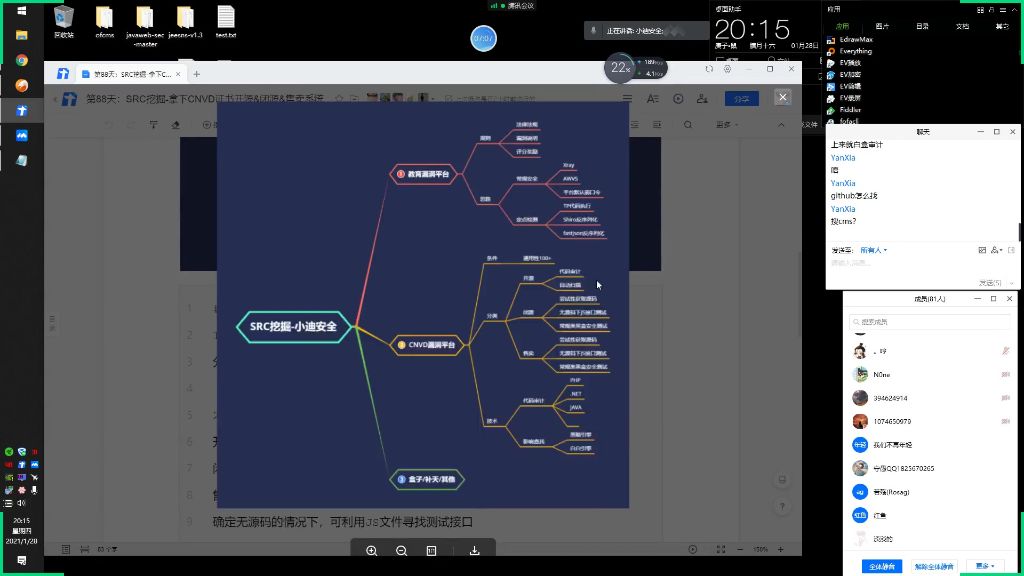The height and width of the screenshot is (576, 1024).
Task: Open chat permission dropdown icon
Action: tap(996, 250)
